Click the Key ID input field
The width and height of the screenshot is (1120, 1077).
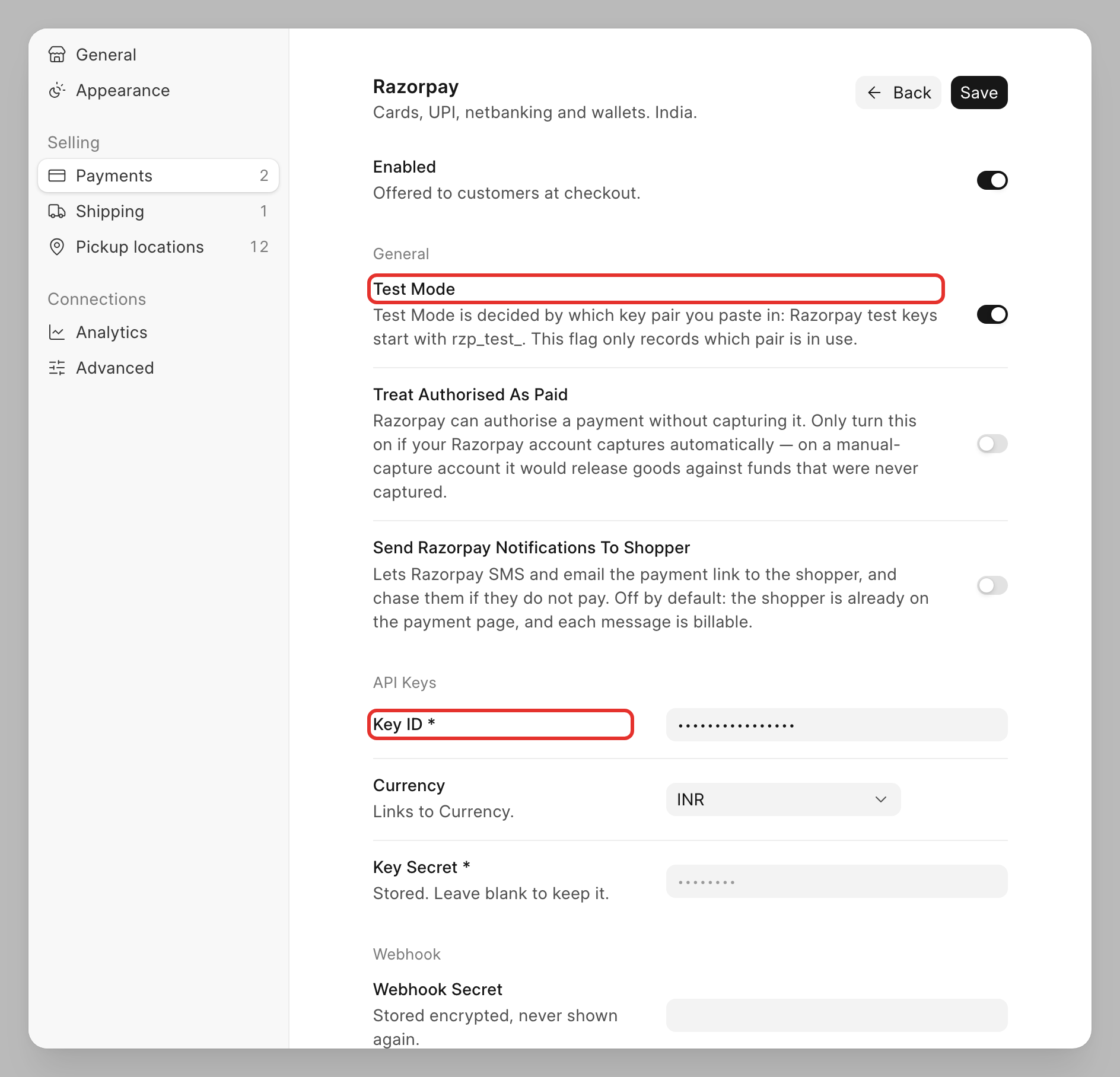[836, 725]
